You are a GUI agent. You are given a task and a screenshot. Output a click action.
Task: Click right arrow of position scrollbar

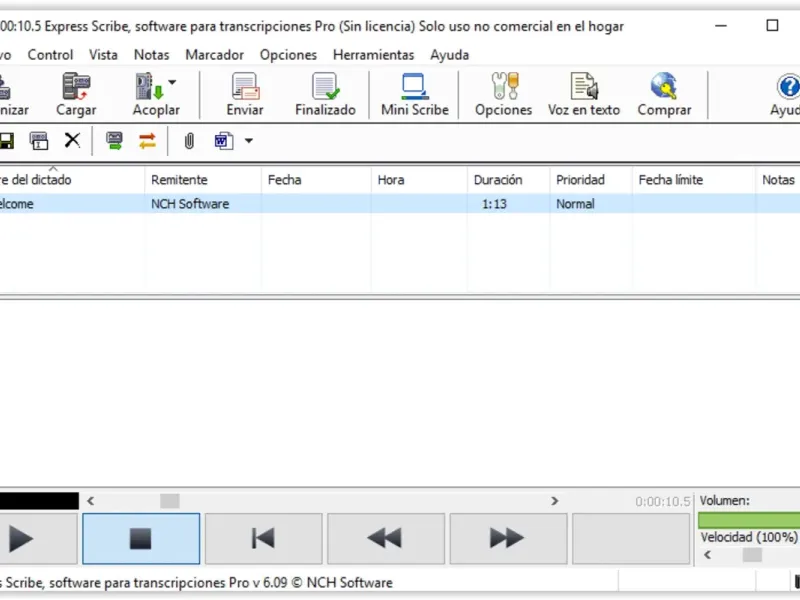pyautogui.click(x=555, y=501)
